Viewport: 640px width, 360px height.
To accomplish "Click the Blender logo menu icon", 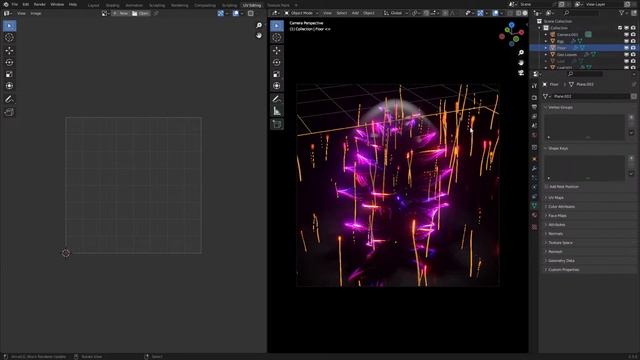I will [x=5, y=4].
